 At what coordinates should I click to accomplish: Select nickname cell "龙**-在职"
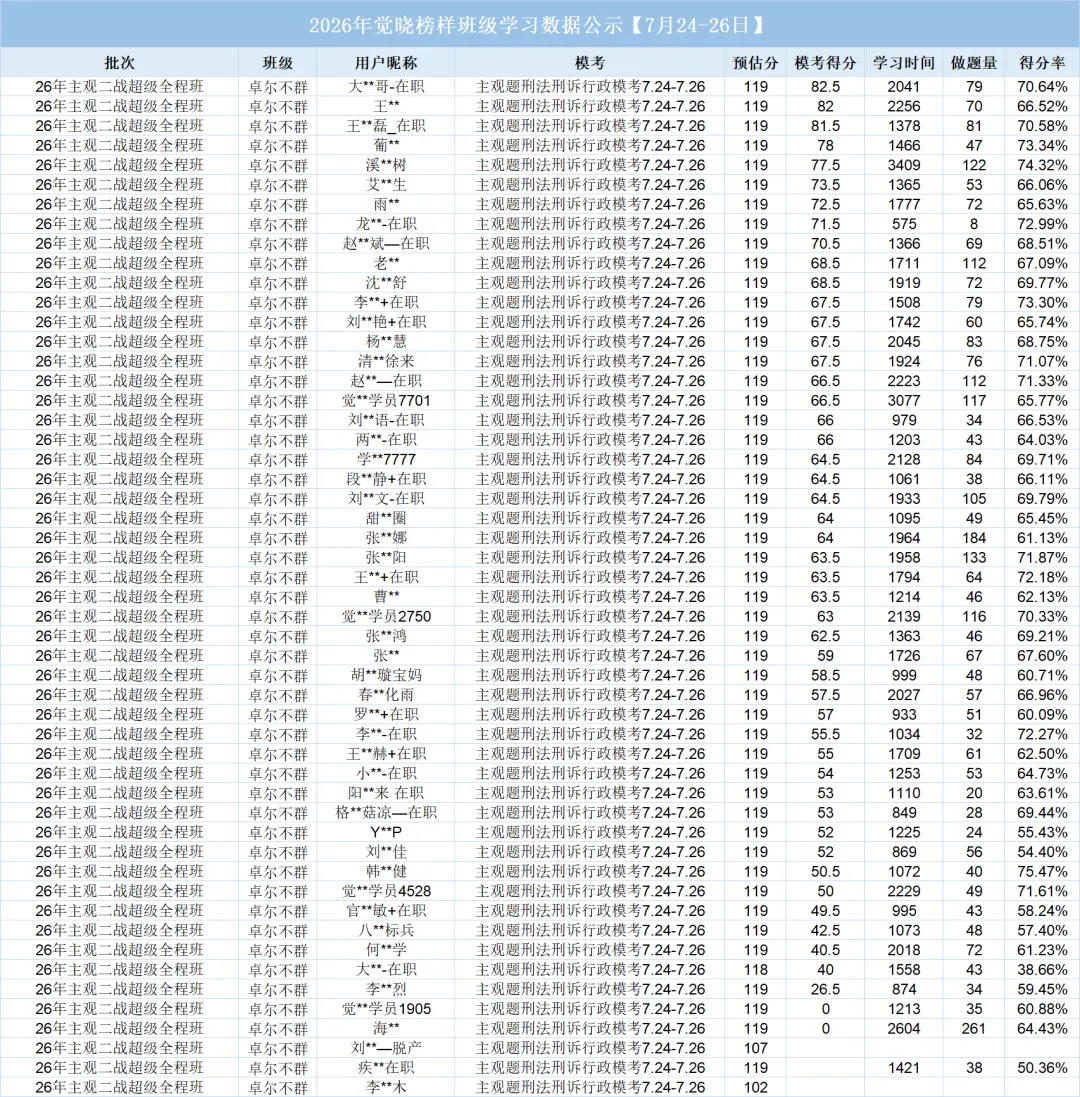pyautogui.click(x=386, y=224)
